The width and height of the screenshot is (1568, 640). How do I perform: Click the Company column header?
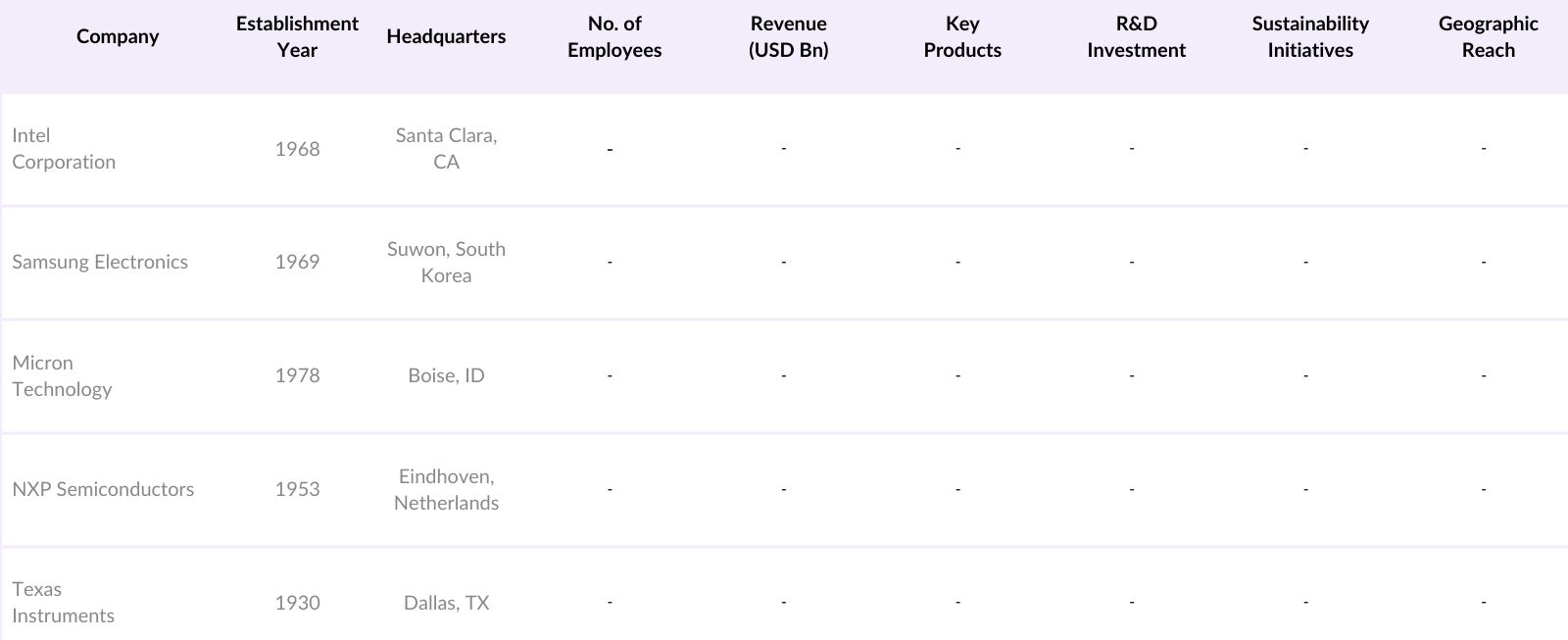coord(118,37)
